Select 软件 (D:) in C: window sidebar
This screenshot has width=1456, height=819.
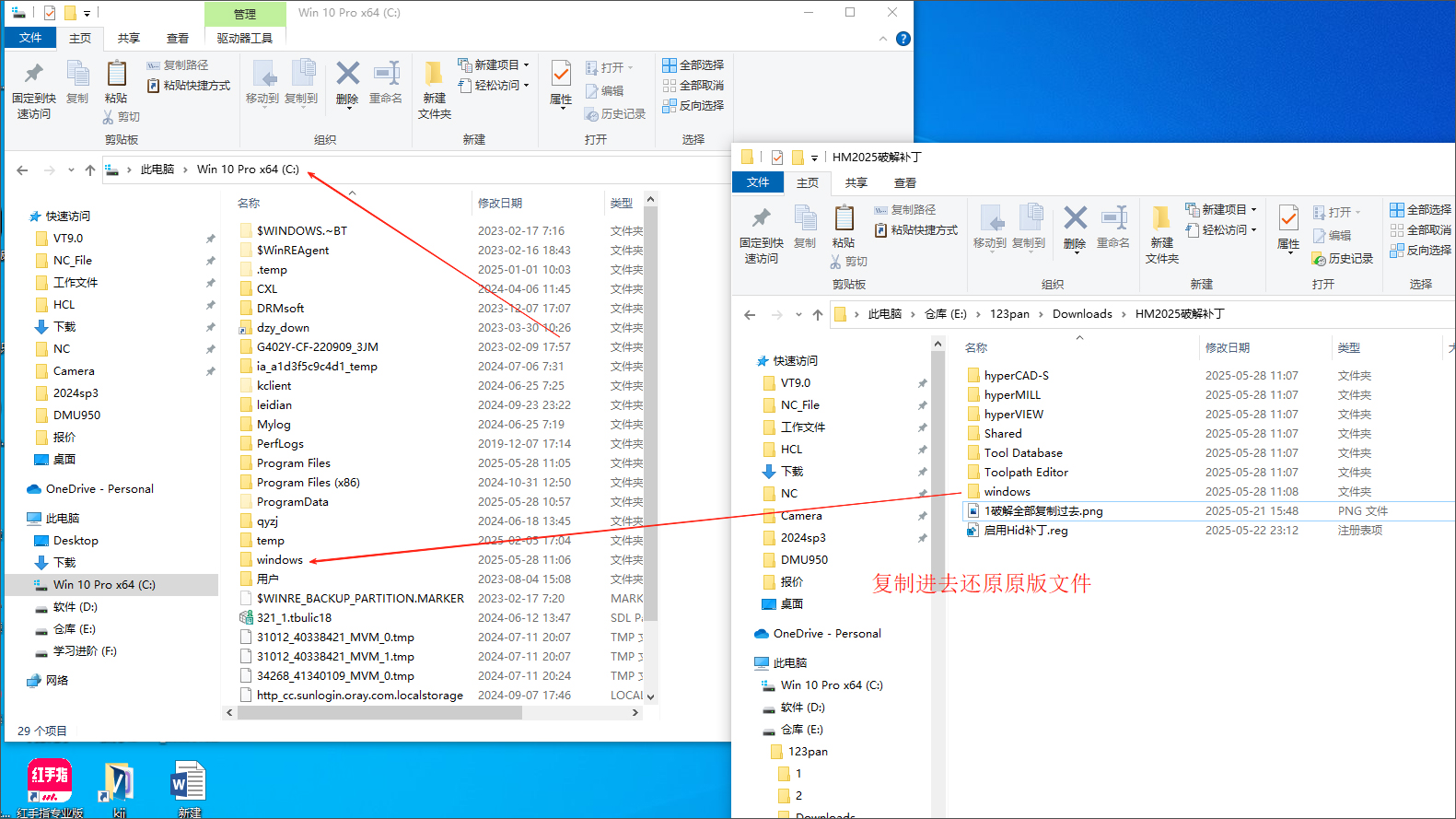[76, 607]
